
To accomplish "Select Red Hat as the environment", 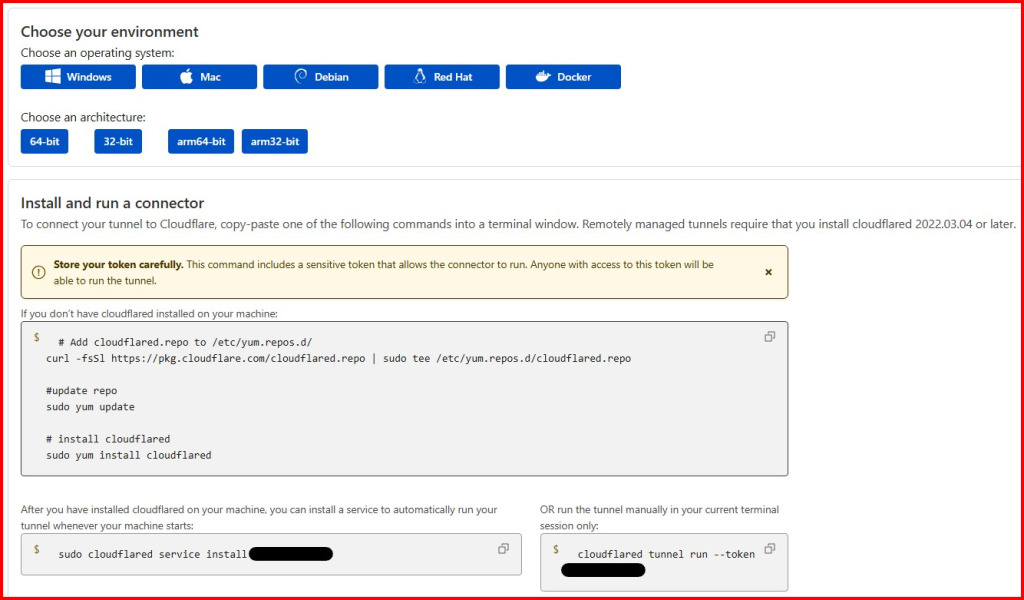I will 441,77.
